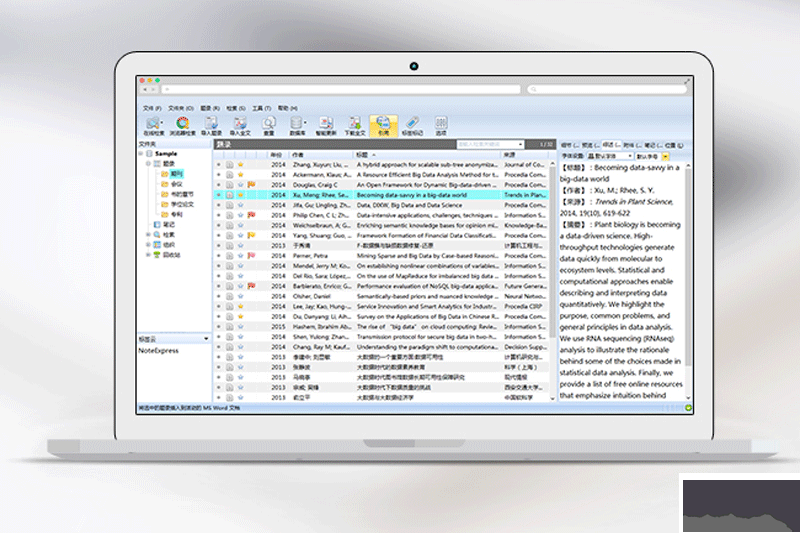The height and width of the screenshot is (533, 800).
Task: Click the flag icon on Philip Chen row
Action: point(252,215)
